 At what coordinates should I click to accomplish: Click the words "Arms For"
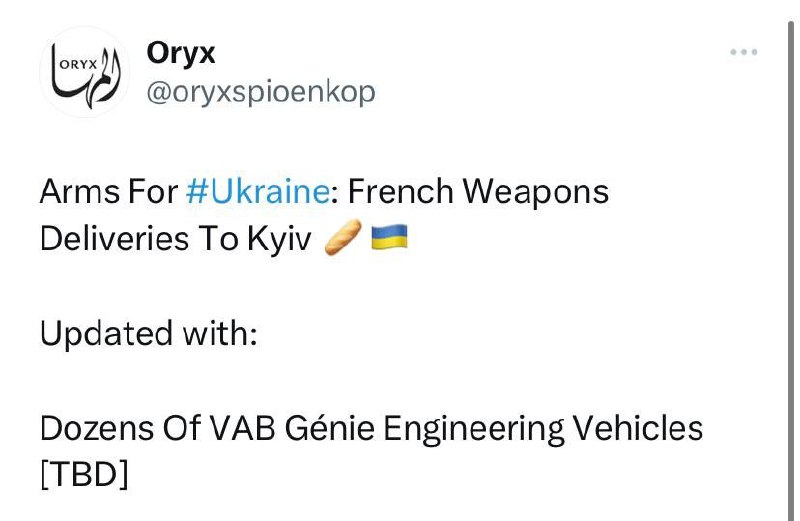click(x=108, y=191)
